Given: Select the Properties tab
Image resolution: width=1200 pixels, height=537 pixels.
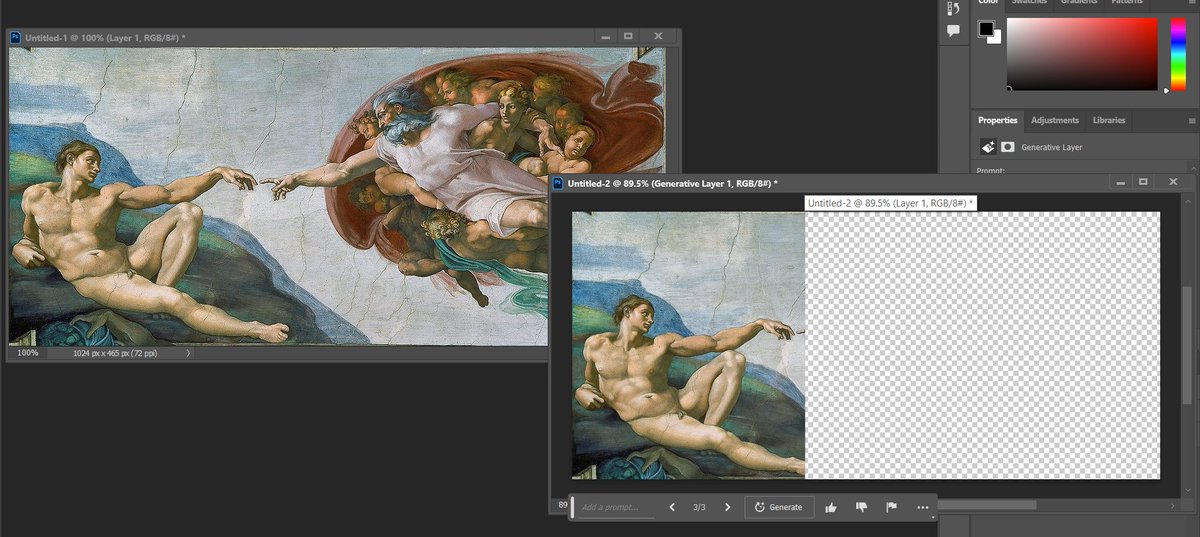Looking at the screenshot, I should click(997, 120).
